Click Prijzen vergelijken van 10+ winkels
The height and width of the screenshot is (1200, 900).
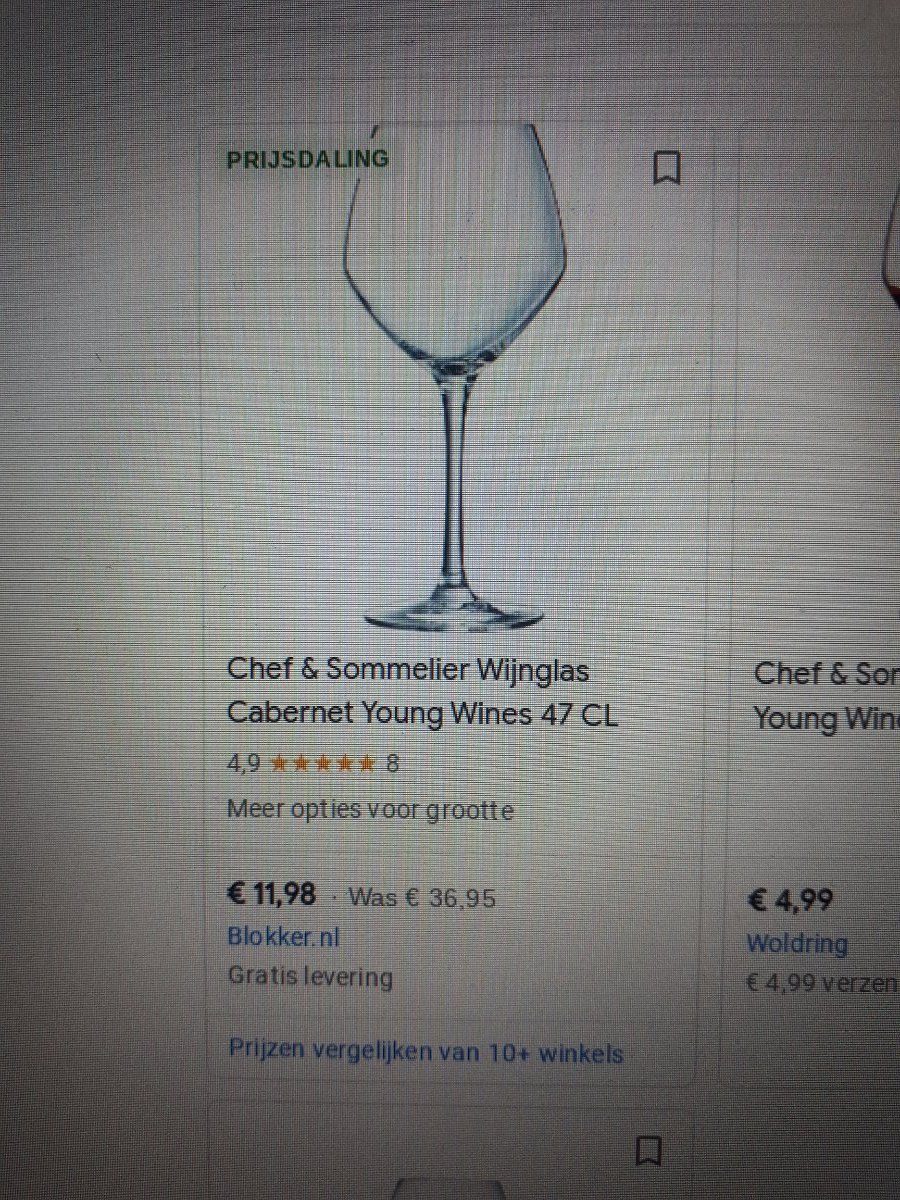pos(426,1051)
